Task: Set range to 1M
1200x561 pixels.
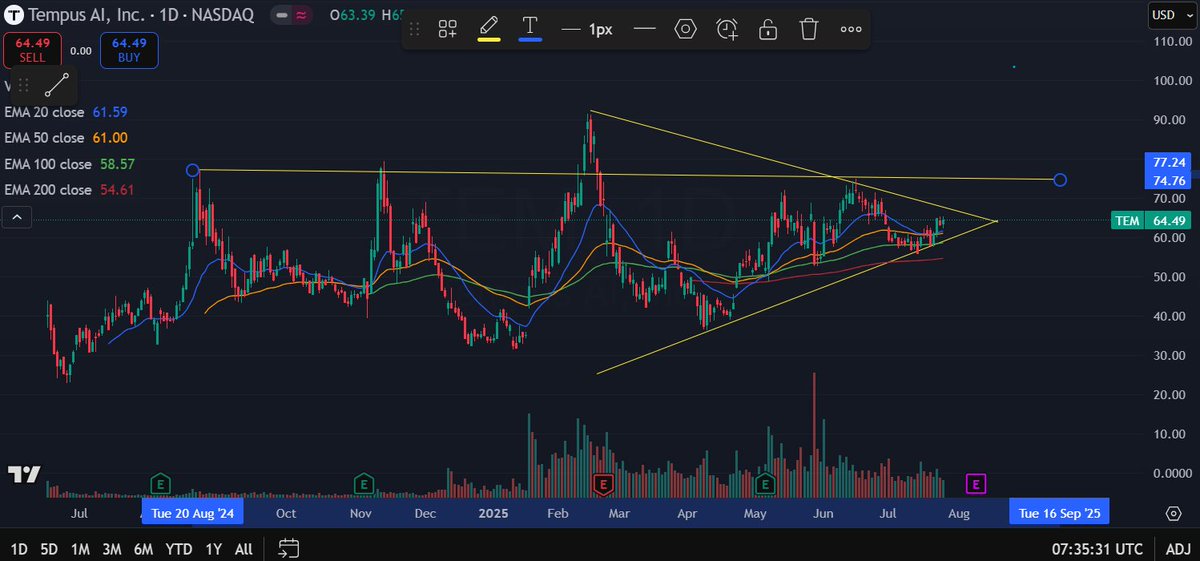Action: (x=81, y=548)
